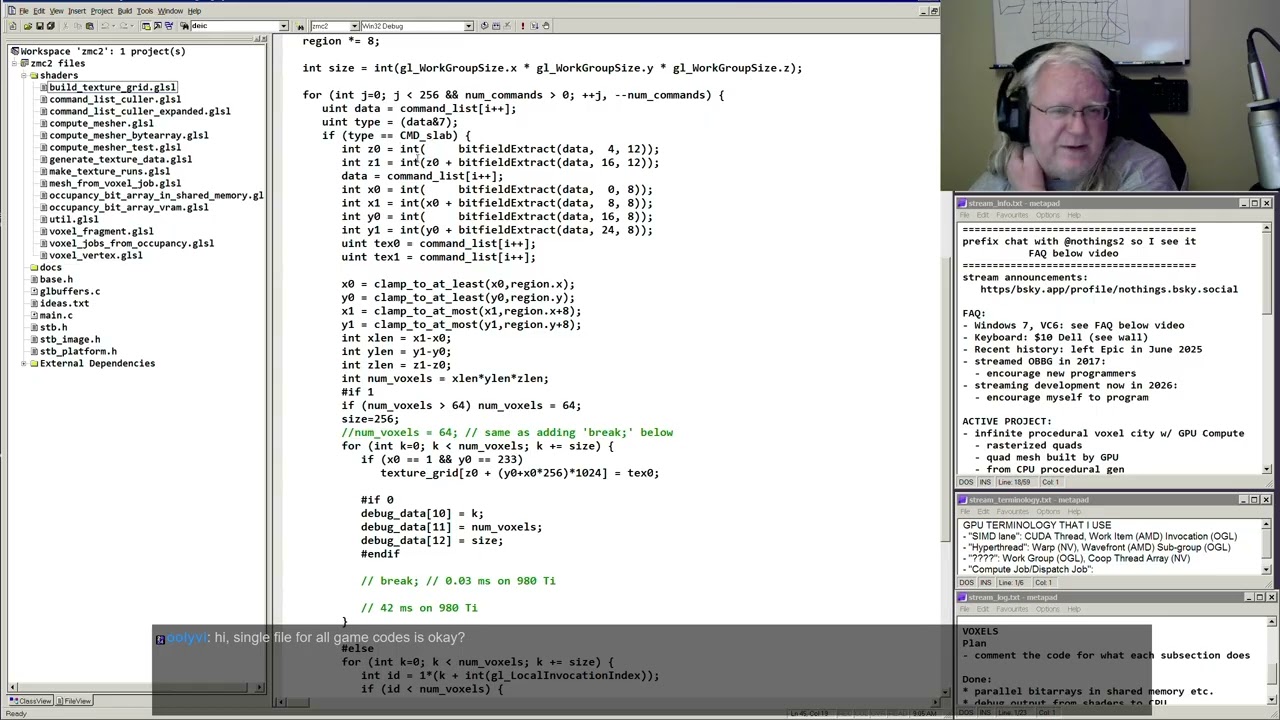Viewport: 1280px width, 720px height.
Task: Collapse the shaders folder
Action: click(x=23, y=75)
